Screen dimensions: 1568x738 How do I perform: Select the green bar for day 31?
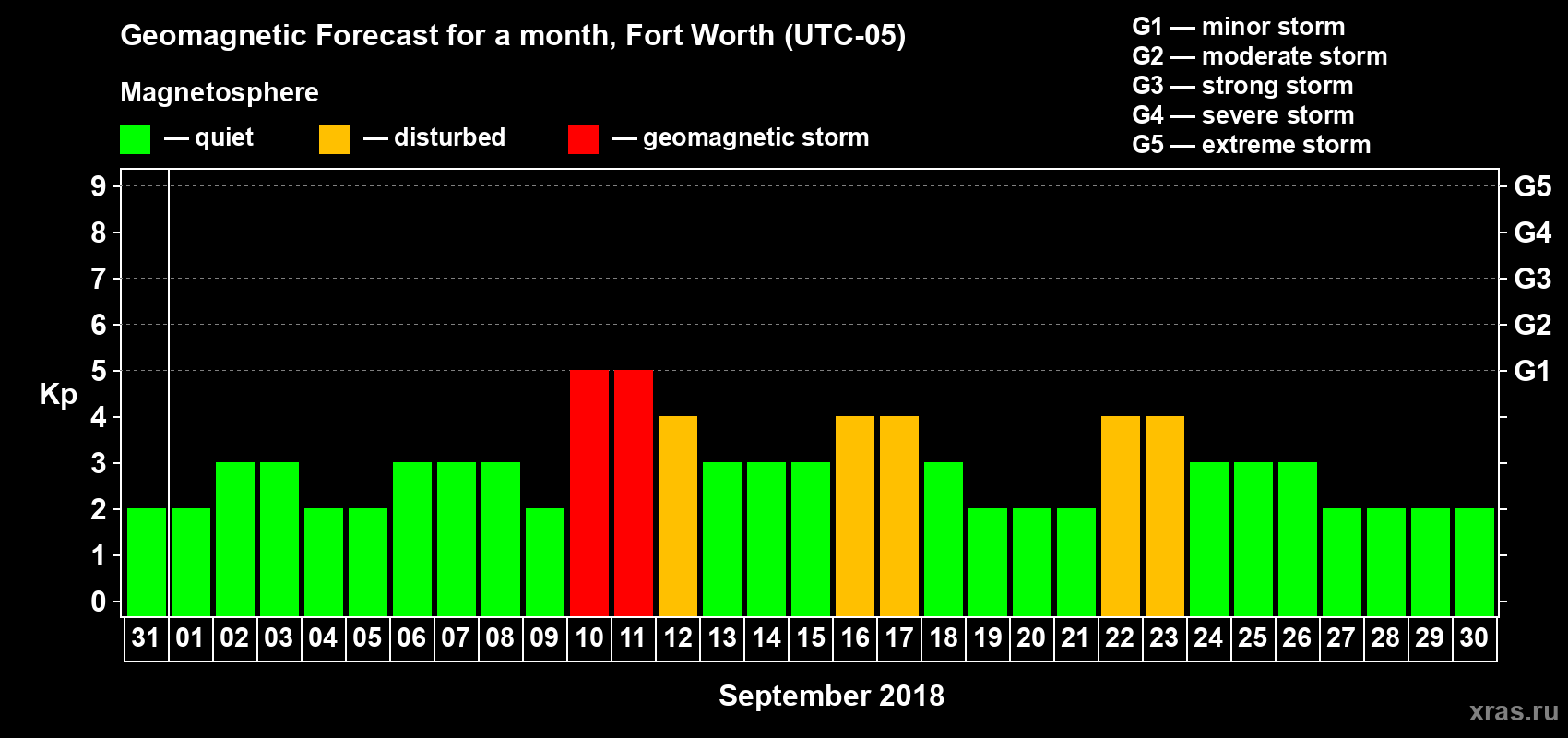tap(147, 562)
